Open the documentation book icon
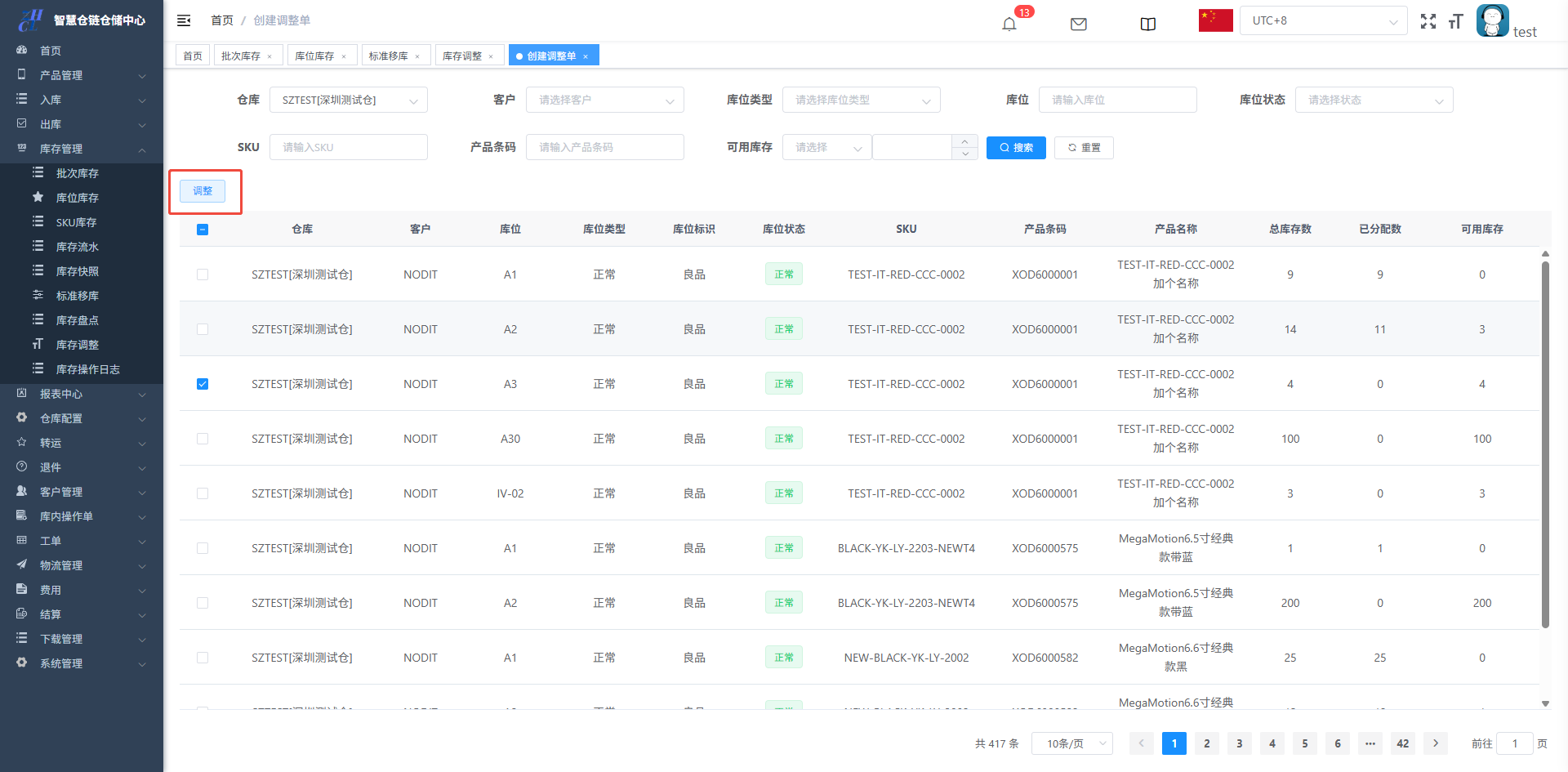Image resolution: width=1568 pixels, height=772 pixels. (x=1147, y=24)
